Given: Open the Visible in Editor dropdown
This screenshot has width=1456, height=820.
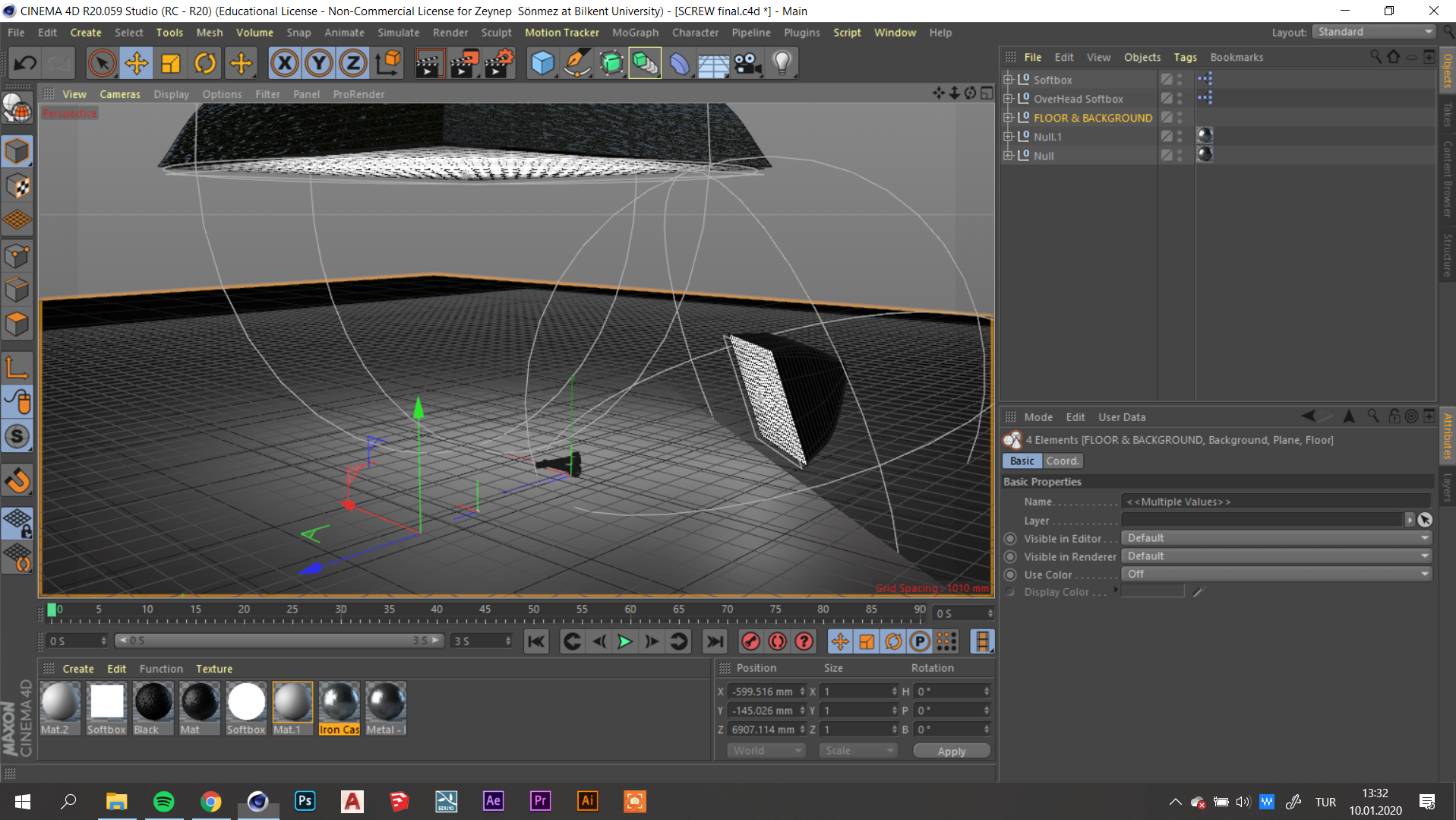Looking at the screenshot, I should (1276, 538).
